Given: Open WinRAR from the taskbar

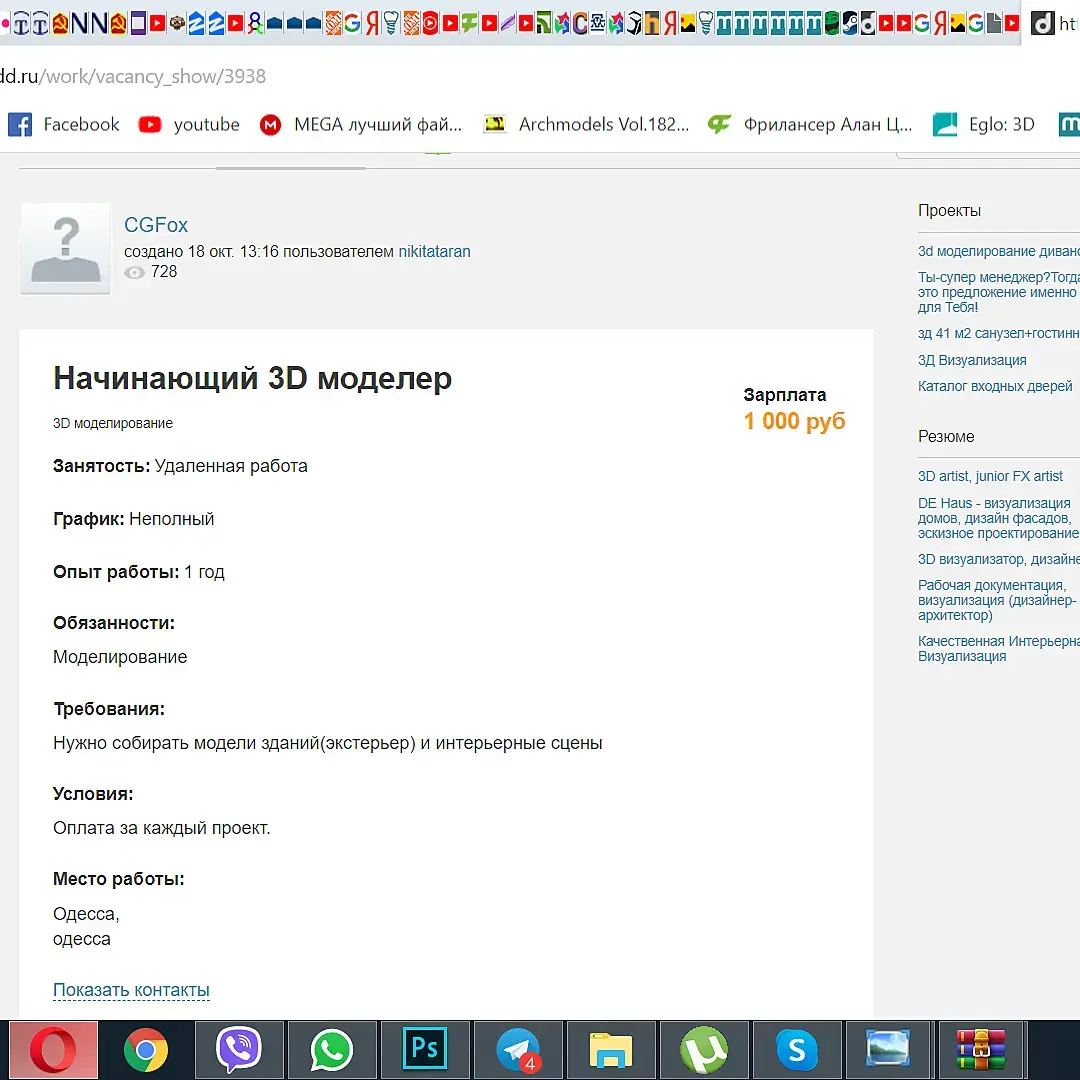Looking at the screenshot, I should pos(981,1050).
